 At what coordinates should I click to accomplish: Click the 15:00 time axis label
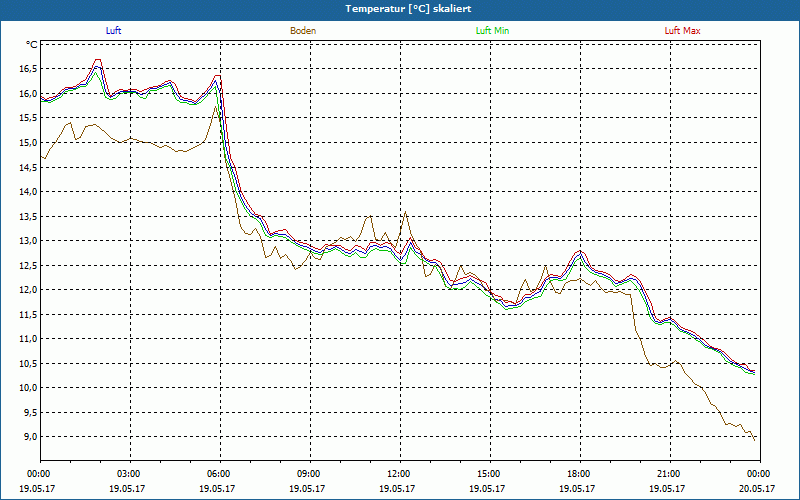tap(487, 473)
